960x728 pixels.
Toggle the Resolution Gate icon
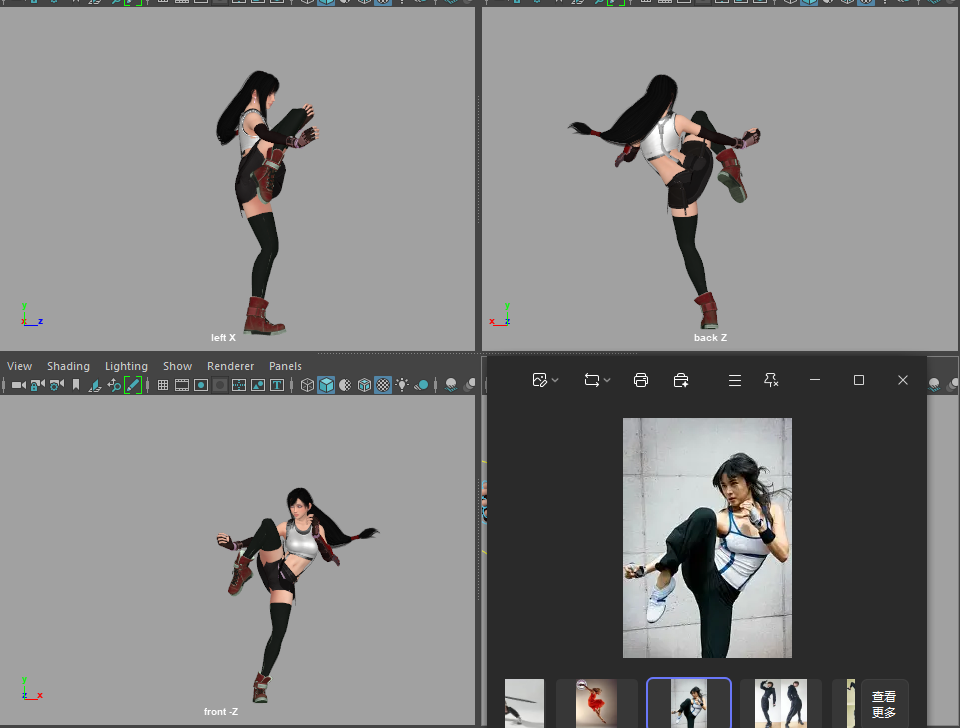201,385
